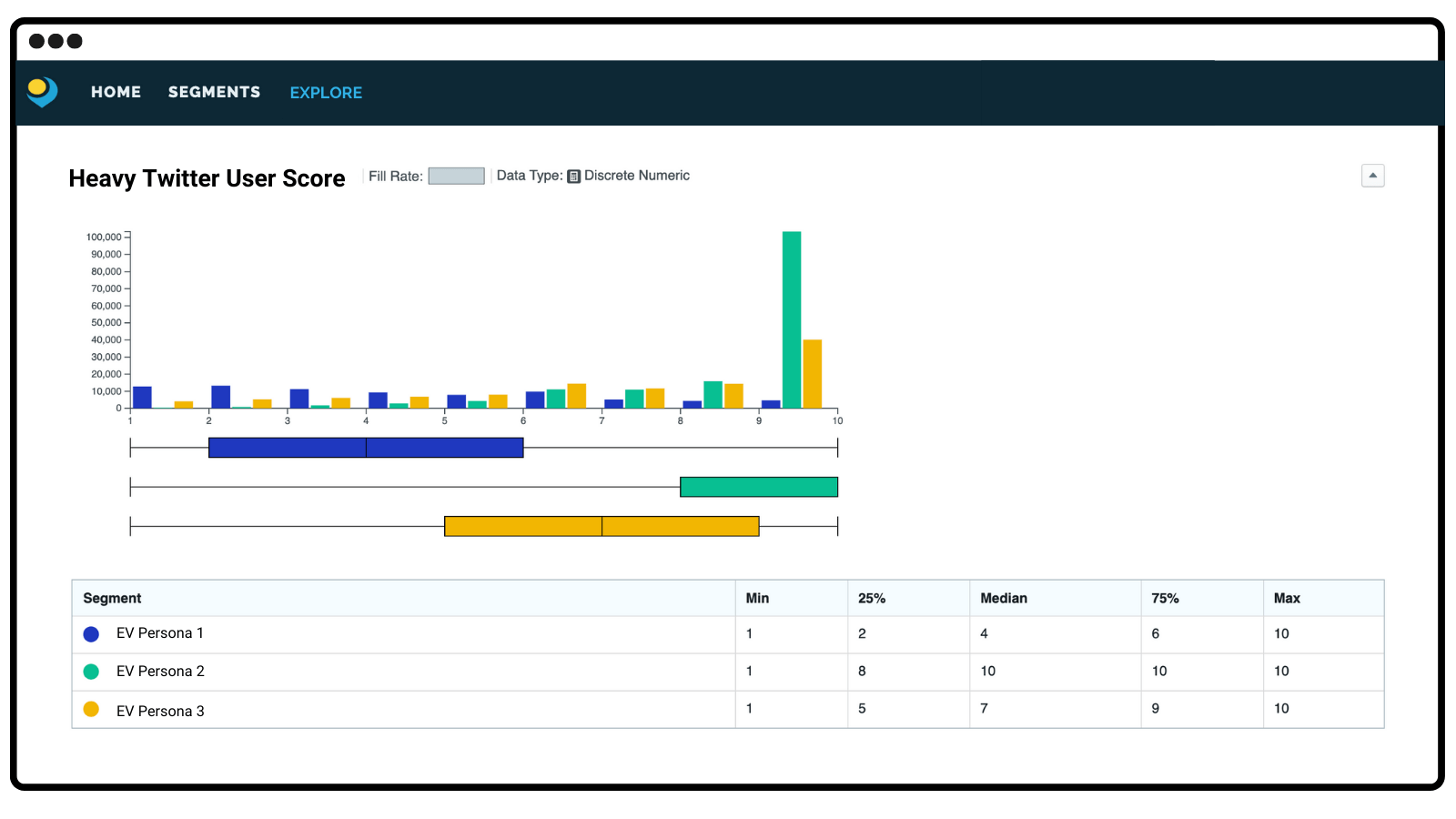Toggle the blue box plot selection
The width and height of the screenshot is (1456, 819).
click(x=366, y=447)
